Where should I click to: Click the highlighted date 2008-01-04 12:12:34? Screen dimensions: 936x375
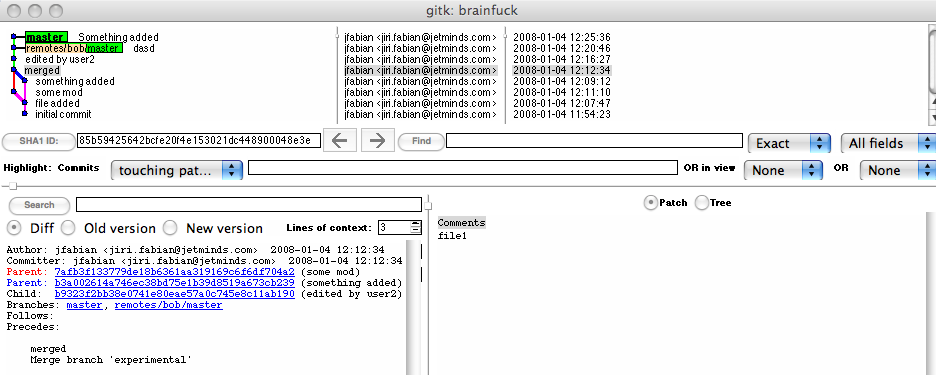(562, 70)
